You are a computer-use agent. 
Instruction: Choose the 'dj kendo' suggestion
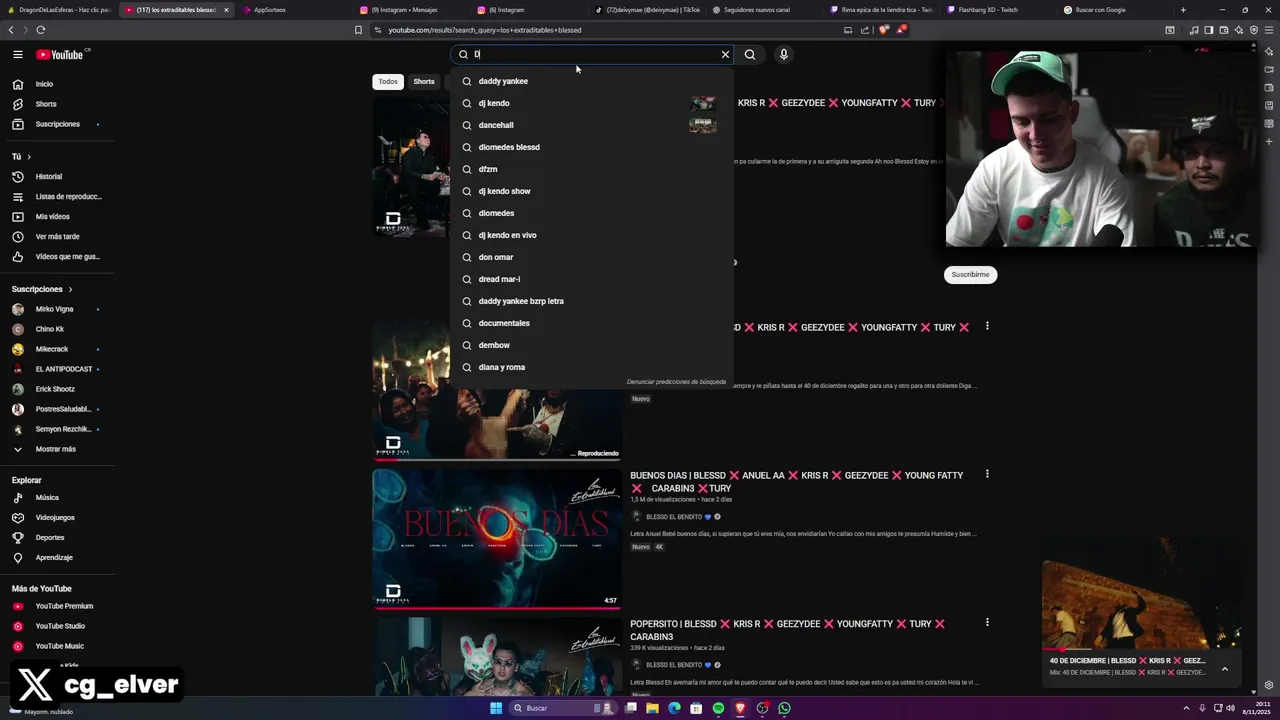click(x=591, y=103)
